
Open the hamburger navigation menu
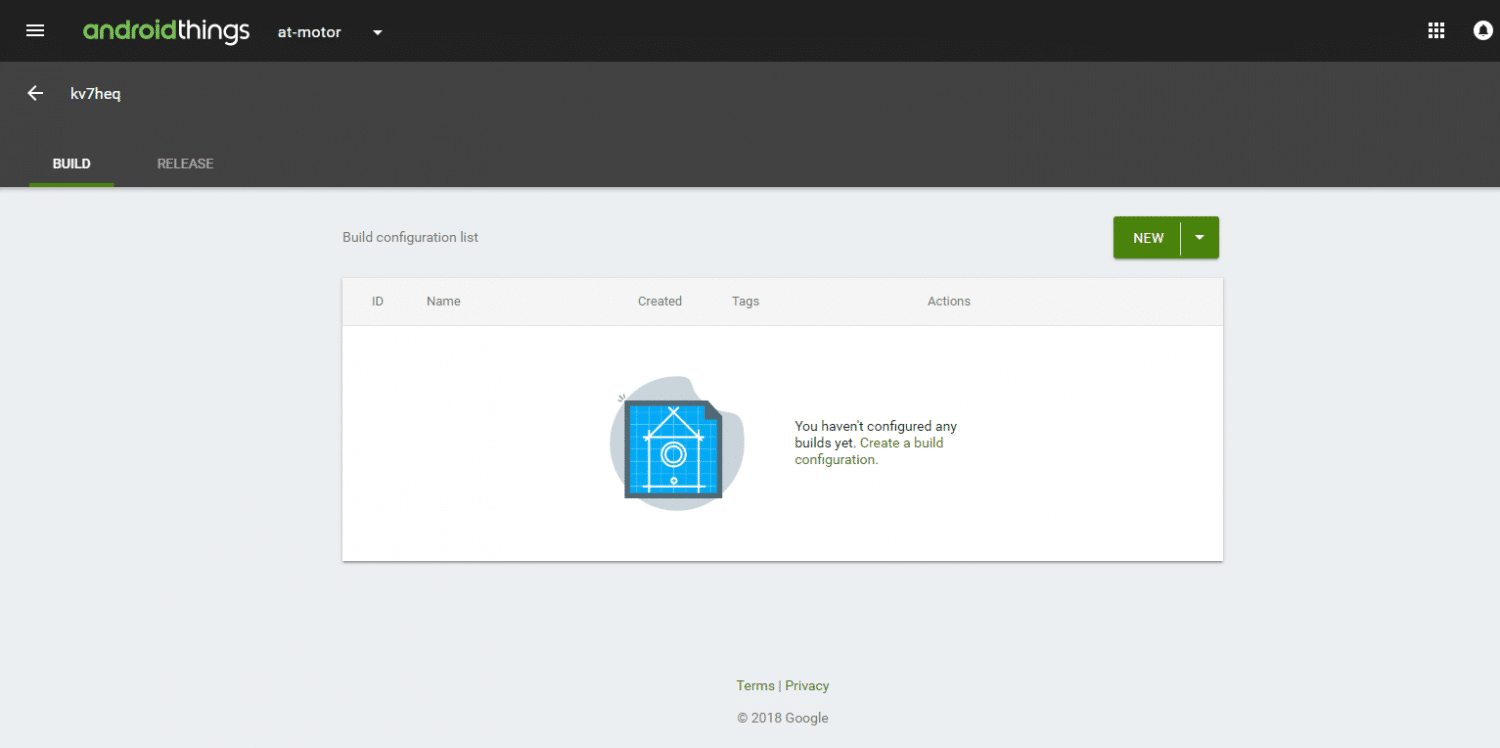[35, 31]
